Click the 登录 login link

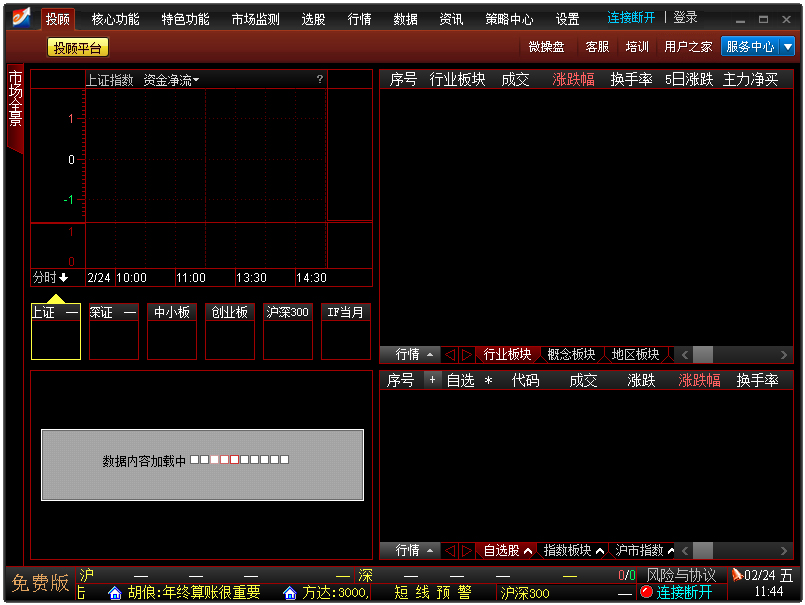[x=685, y=18]
